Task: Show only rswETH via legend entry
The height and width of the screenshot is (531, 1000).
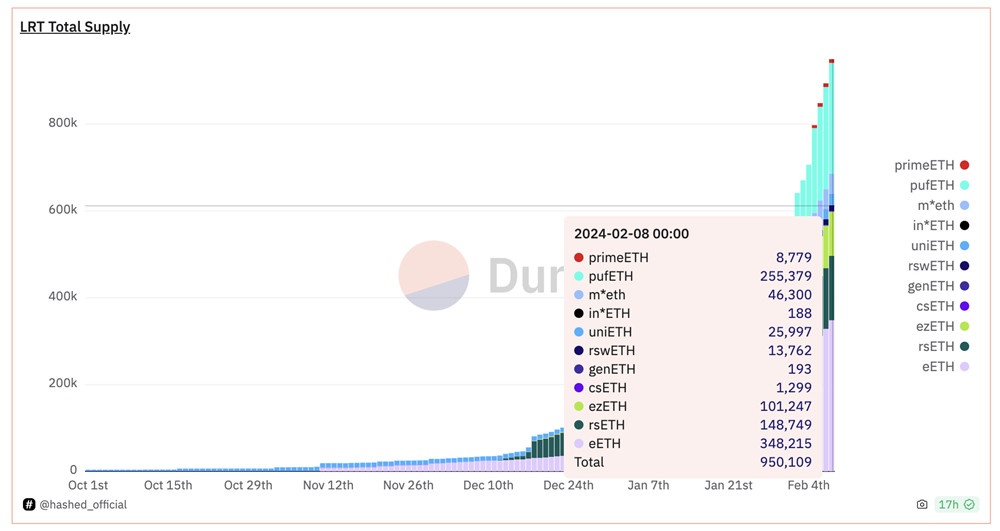Action: 929,266
